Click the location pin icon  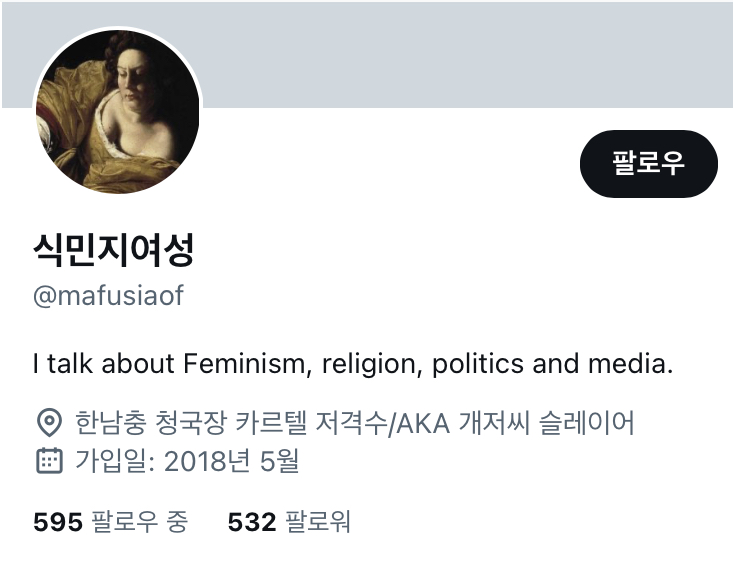tap(48, 423)
